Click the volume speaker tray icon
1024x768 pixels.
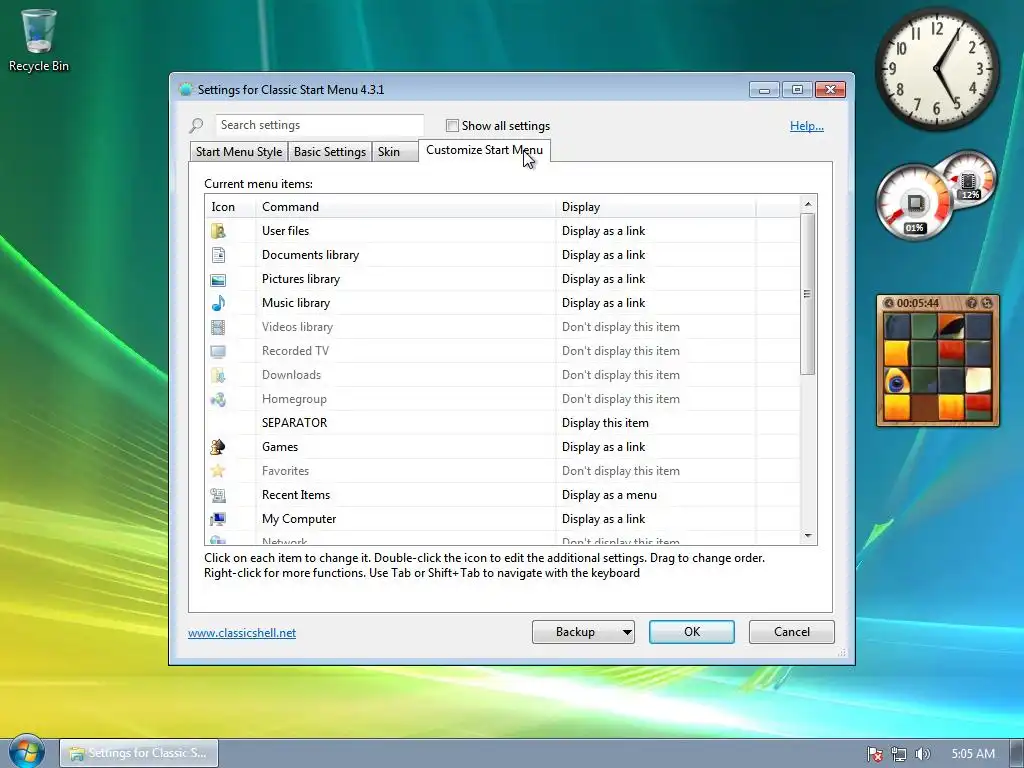point(922,754)
